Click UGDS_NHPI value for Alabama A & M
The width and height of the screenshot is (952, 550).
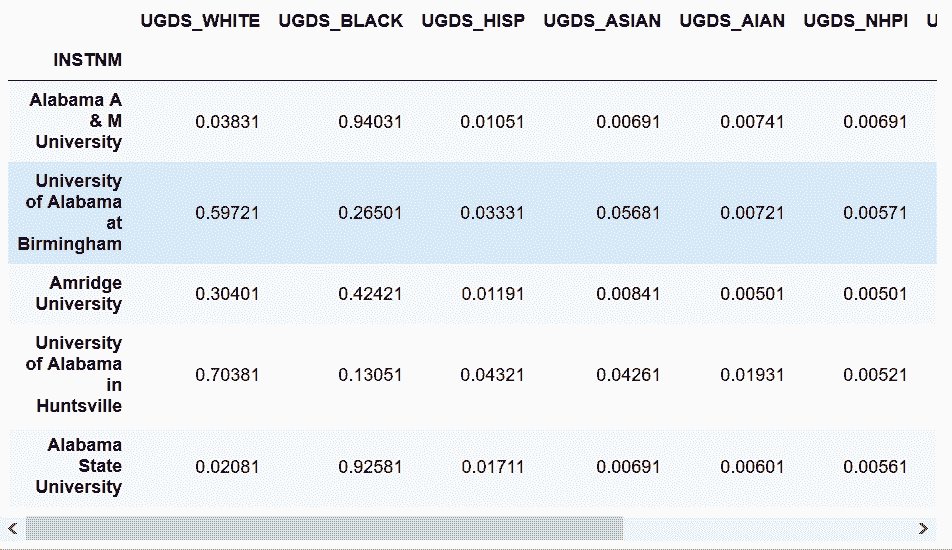click(x=876, y=122)
